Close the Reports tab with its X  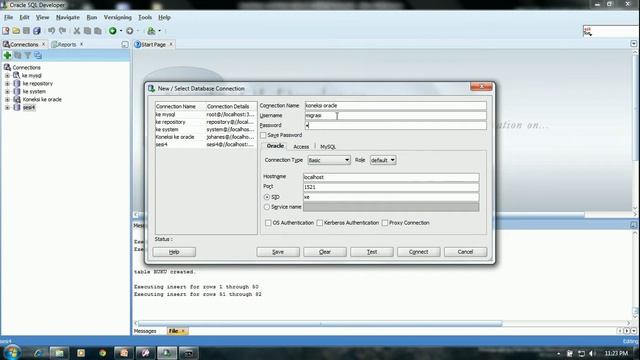81,44
